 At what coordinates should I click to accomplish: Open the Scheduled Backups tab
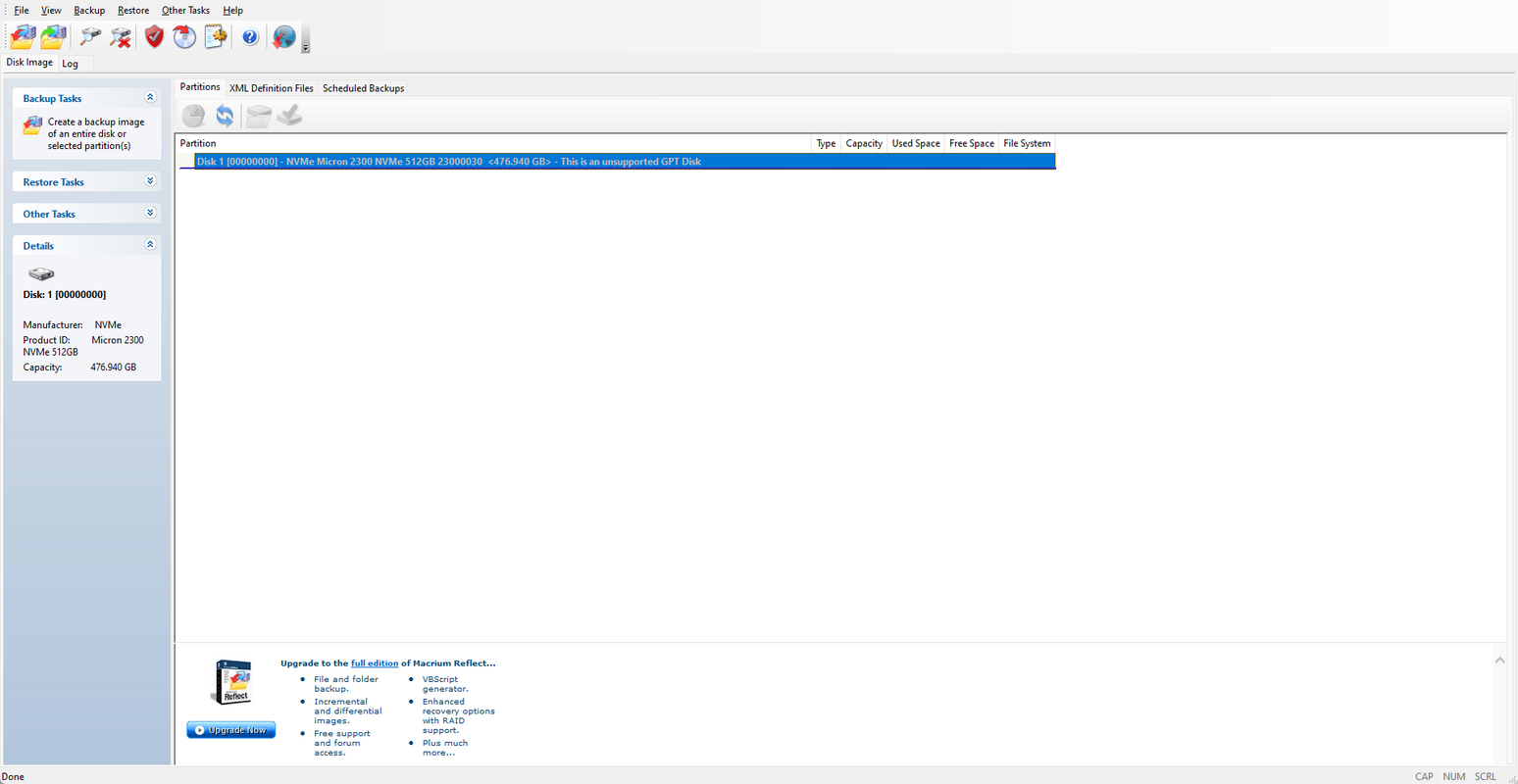(364, 88)
